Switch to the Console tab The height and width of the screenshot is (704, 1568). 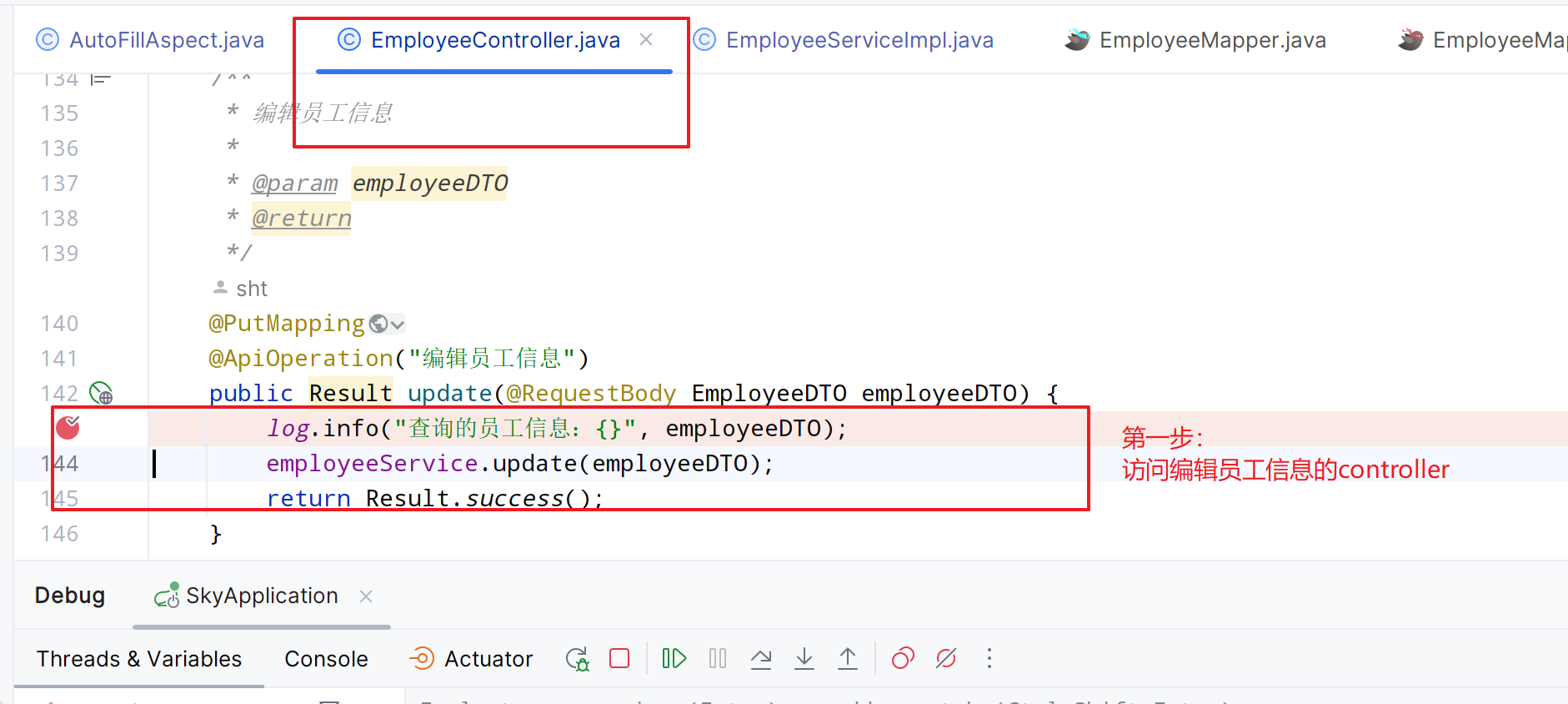coord(326,659)
